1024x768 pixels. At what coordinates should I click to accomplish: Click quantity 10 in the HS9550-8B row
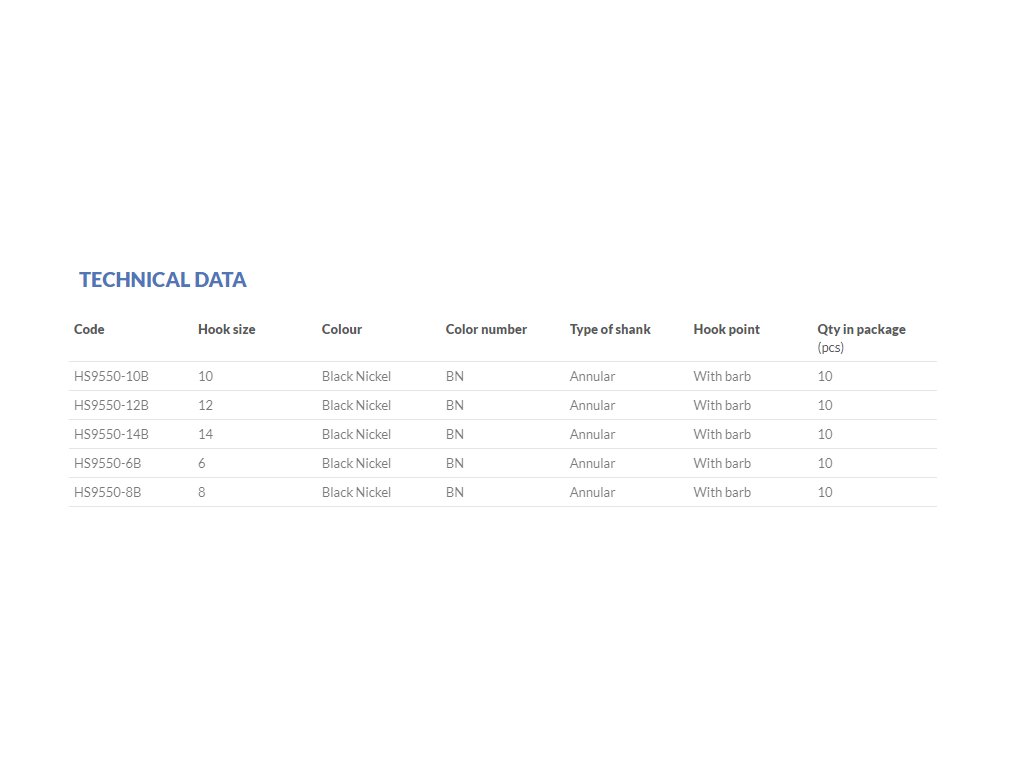[825, 492]
